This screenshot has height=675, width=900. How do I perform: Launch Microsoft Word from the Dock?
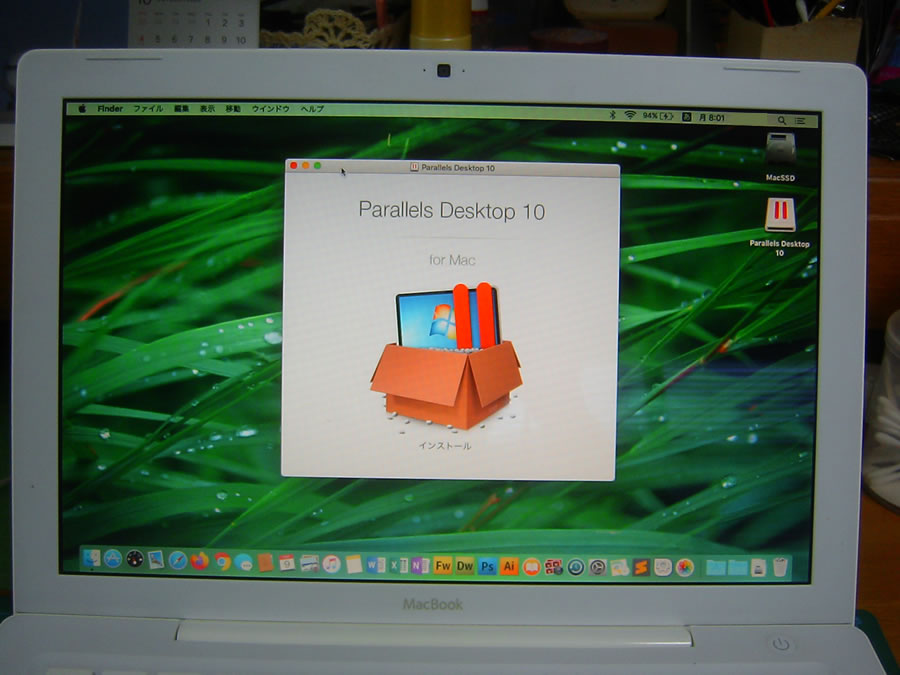[375, 565]
